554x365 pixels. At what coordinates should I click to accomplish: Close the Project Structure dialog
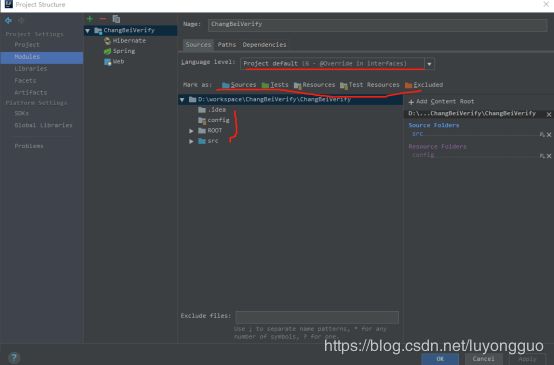(546, 4)
